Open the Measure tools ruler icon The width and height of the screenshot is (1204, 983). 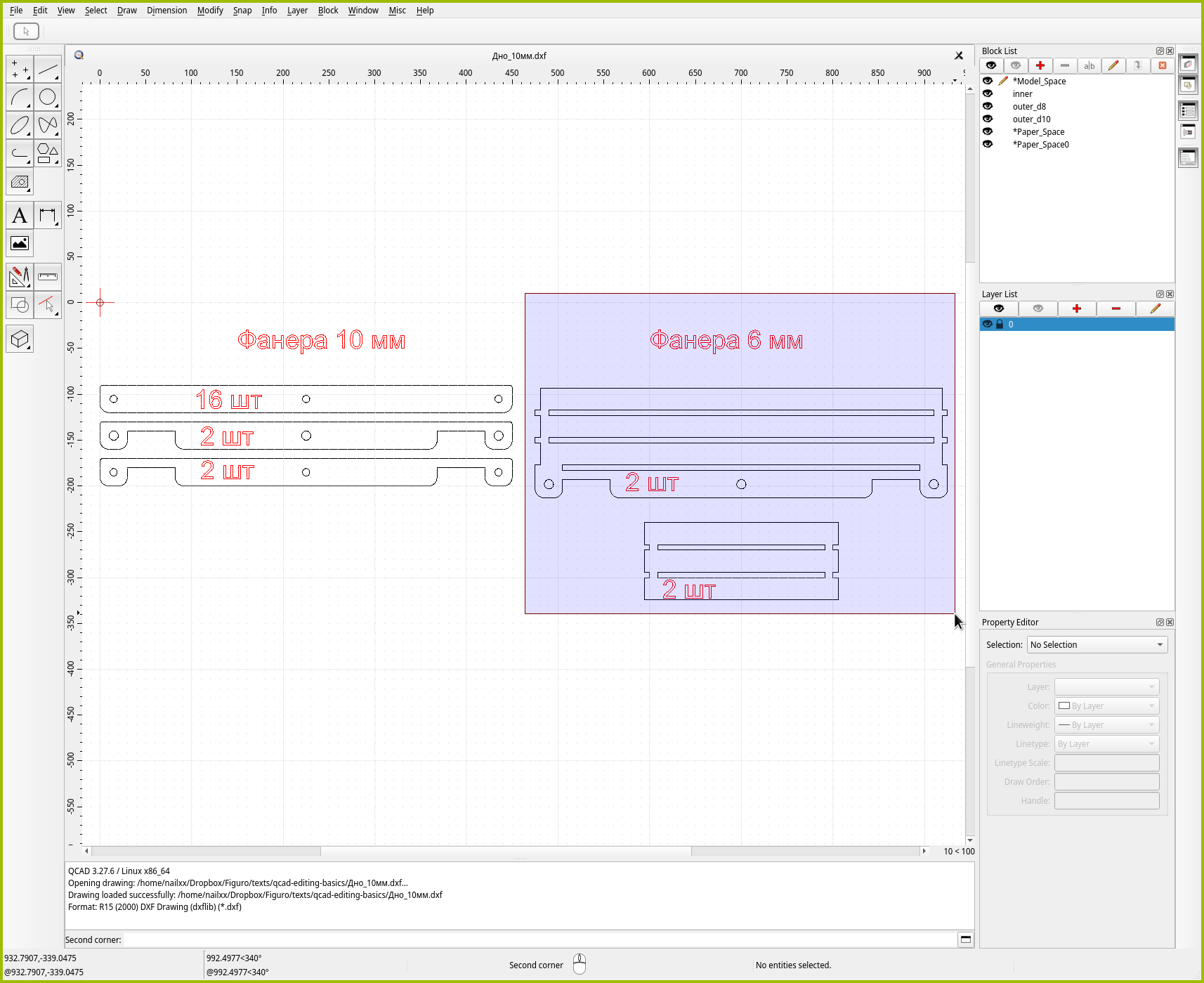48,277
